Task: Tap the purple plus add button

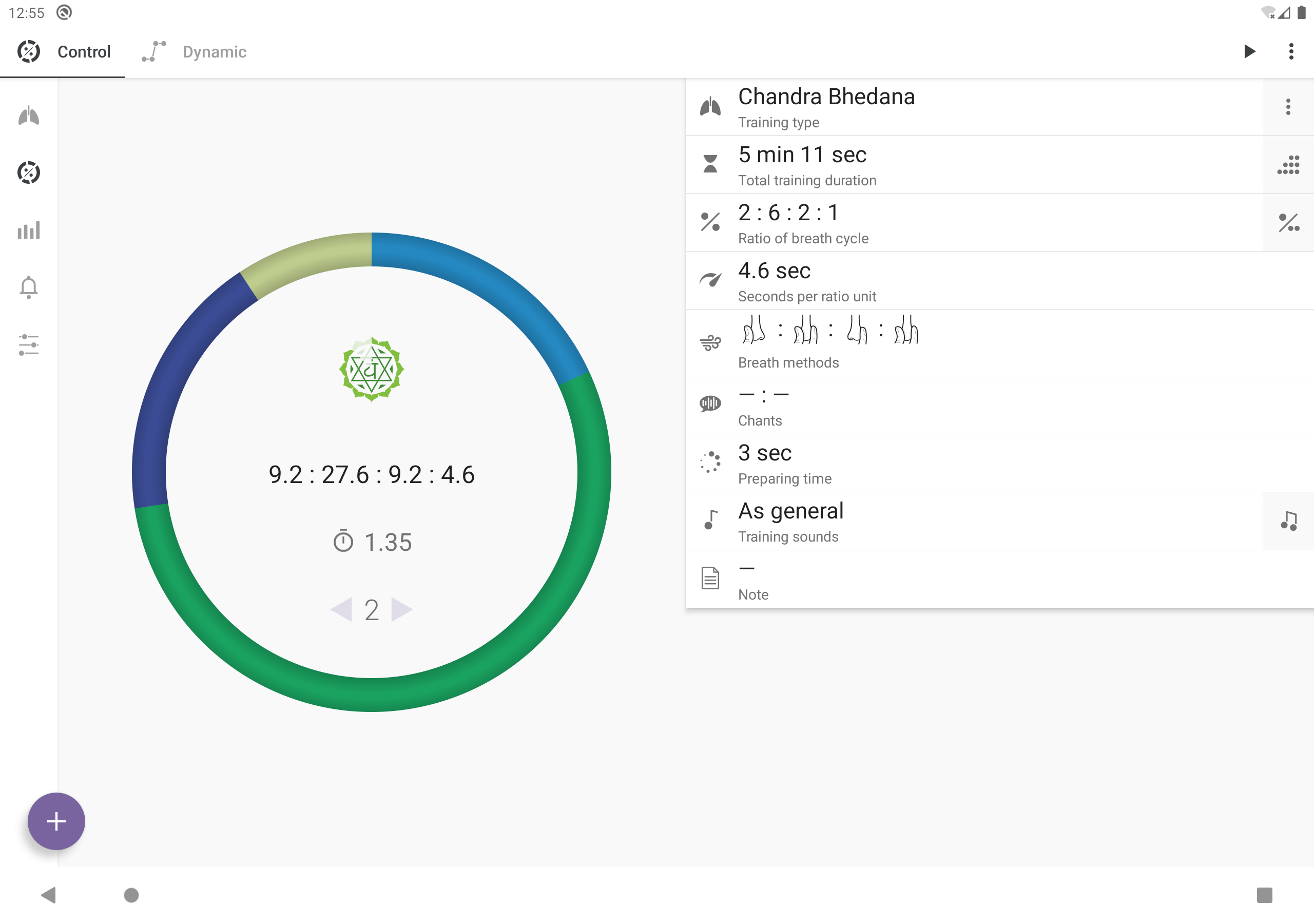Action: point(56,821)
